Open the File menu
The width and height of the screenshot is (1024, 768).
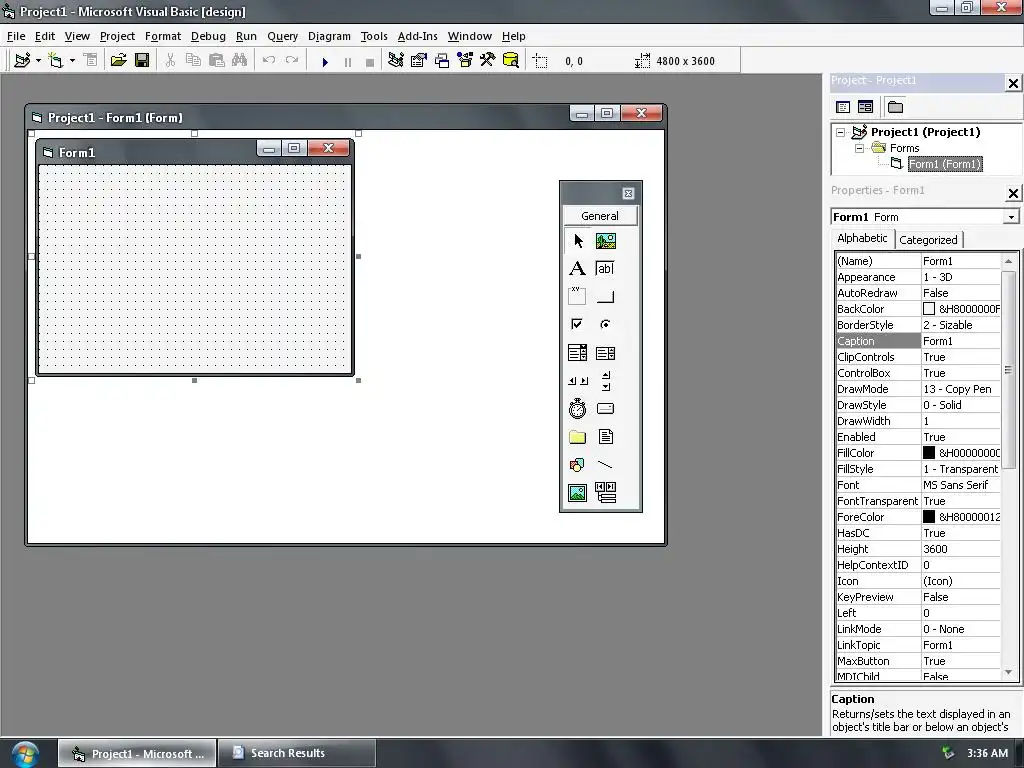click(x=16, y=37)
